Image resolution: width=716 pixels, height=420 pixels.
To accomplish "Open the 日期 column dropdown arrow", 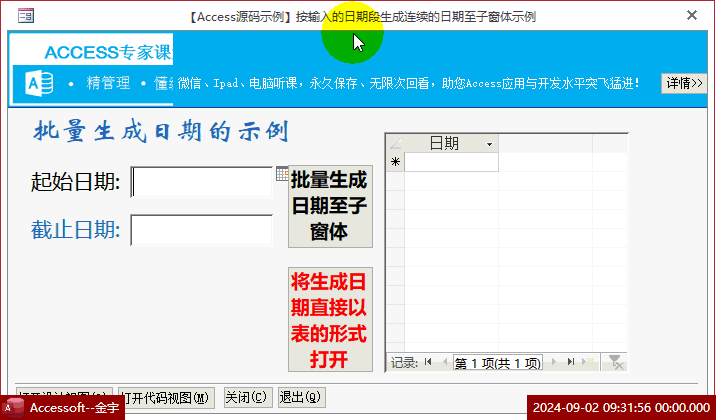I will click(x=490, y=144).
